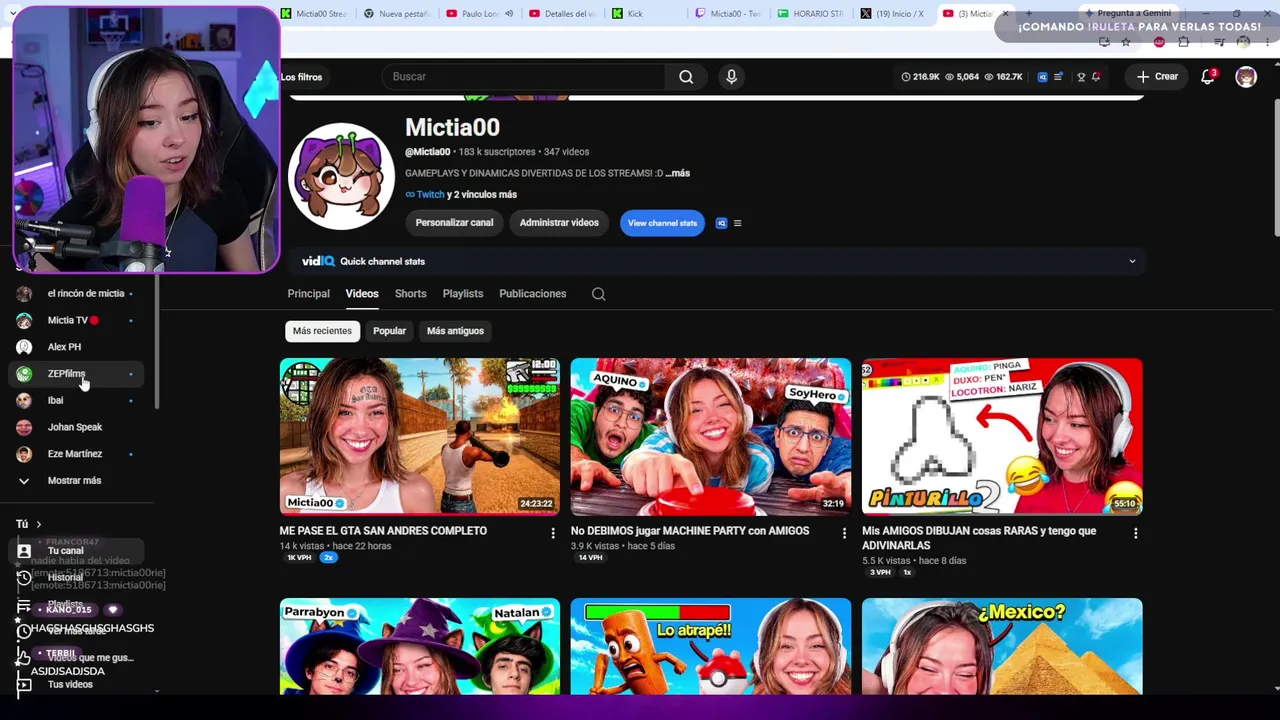Open Mictia TV live subscription
Viewport: 1280px width, 720px height.
click(76, 320)
